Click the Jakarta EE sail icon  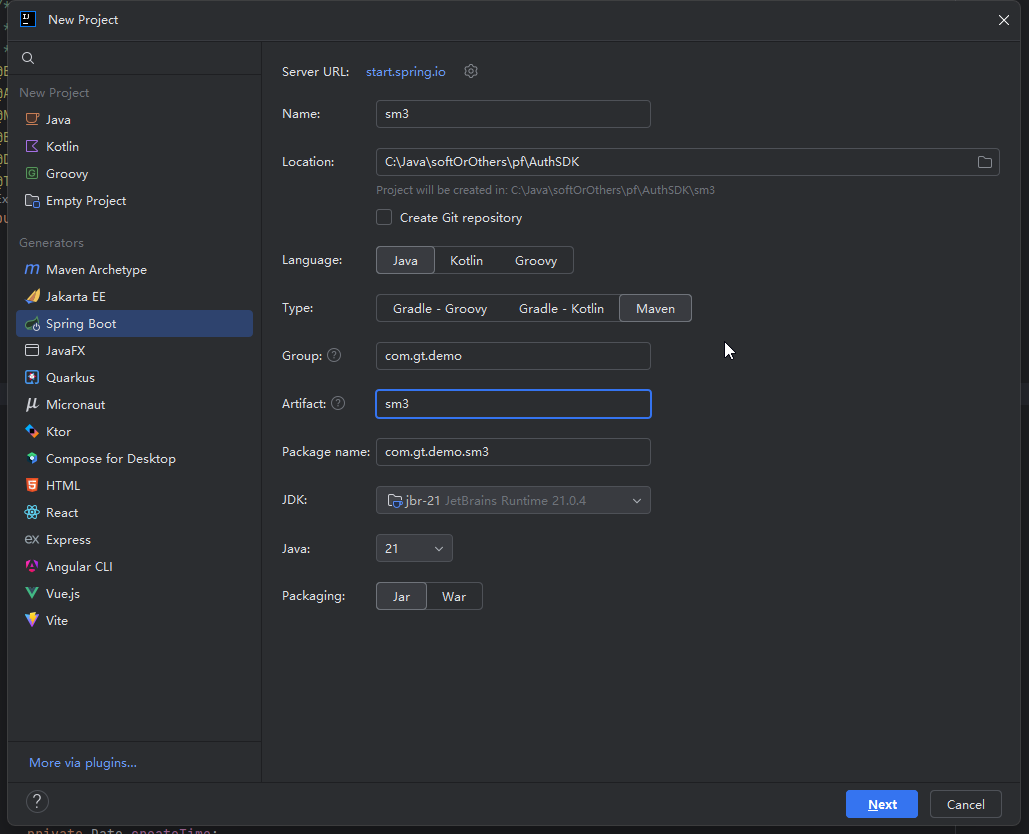32,297
